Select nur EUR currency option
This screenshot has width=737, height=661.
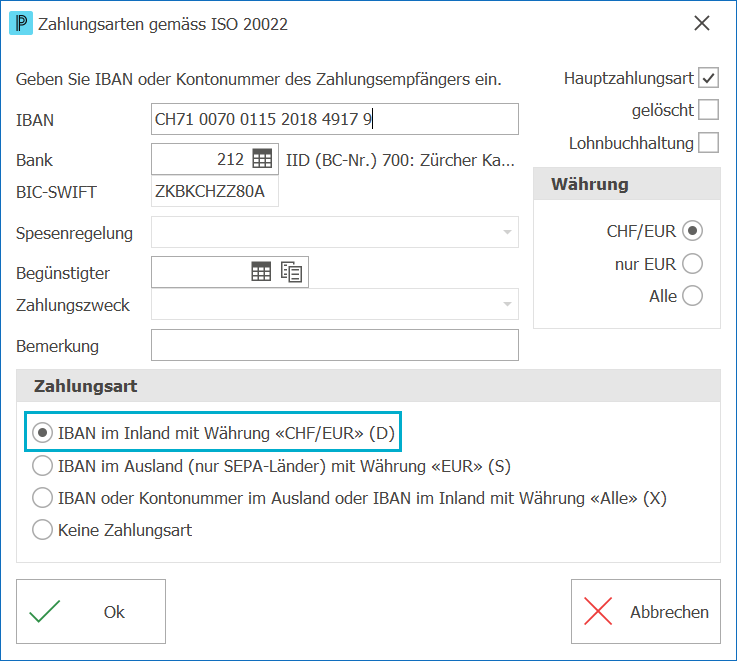692,264
